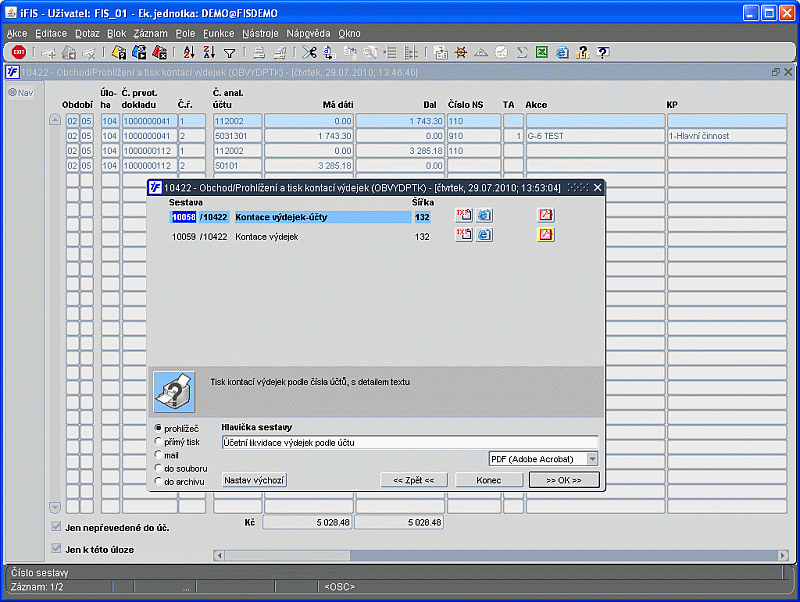Open the PDF (Adobe Acrobat) format dropdown
Viewport: 800px width, 602px height.
pyautogui.click(x=592, y=459)
